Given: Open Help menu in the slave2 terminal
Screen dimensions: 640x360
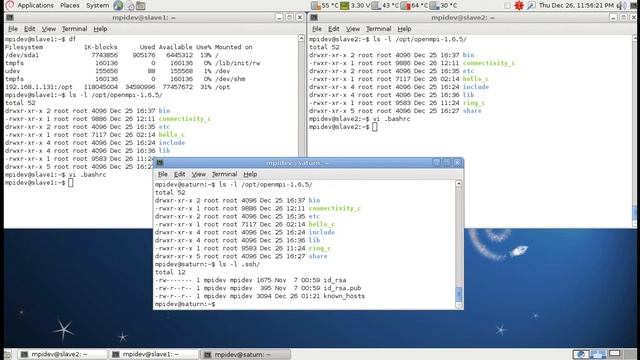Looking at the screenshot, I should pyautogui.click(x=404, y=29).
